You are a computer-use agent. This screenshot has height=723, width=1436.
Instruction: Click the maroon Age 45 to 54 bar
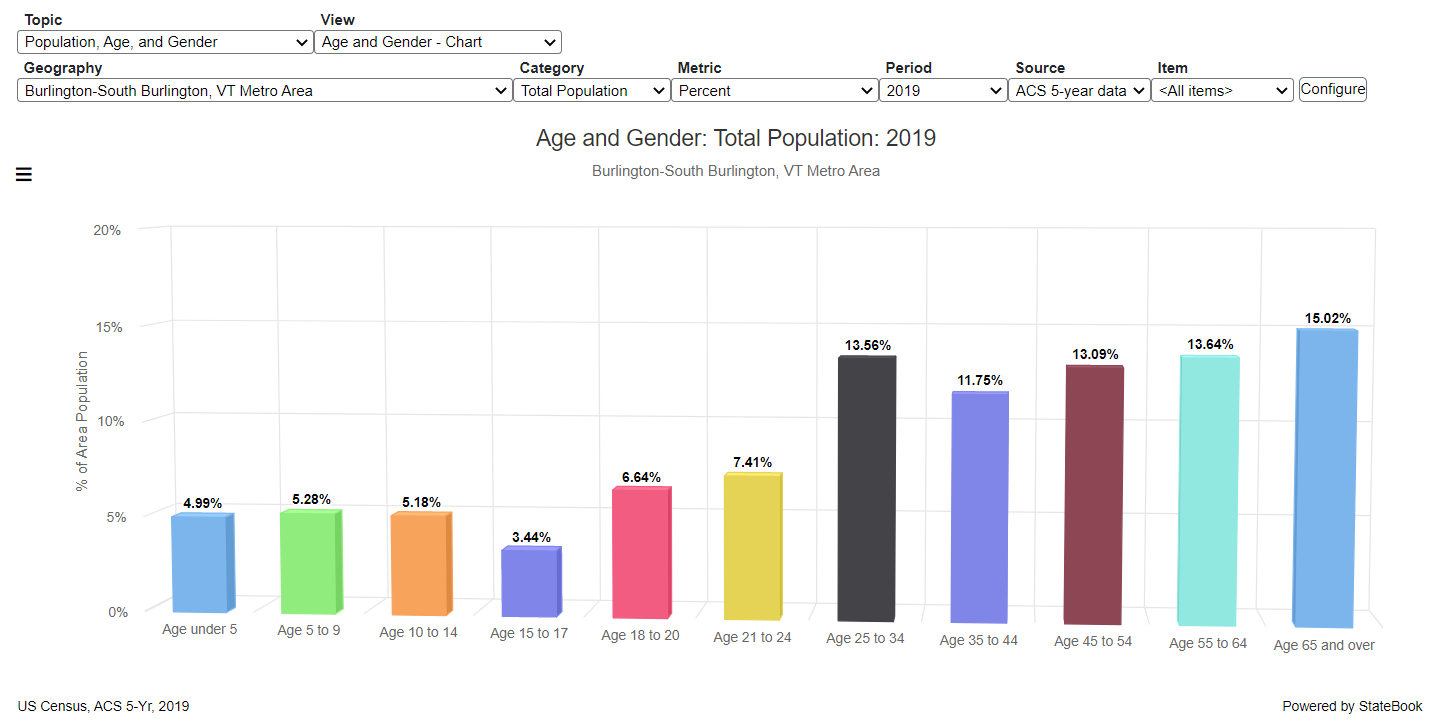[x=1094, y=496]
